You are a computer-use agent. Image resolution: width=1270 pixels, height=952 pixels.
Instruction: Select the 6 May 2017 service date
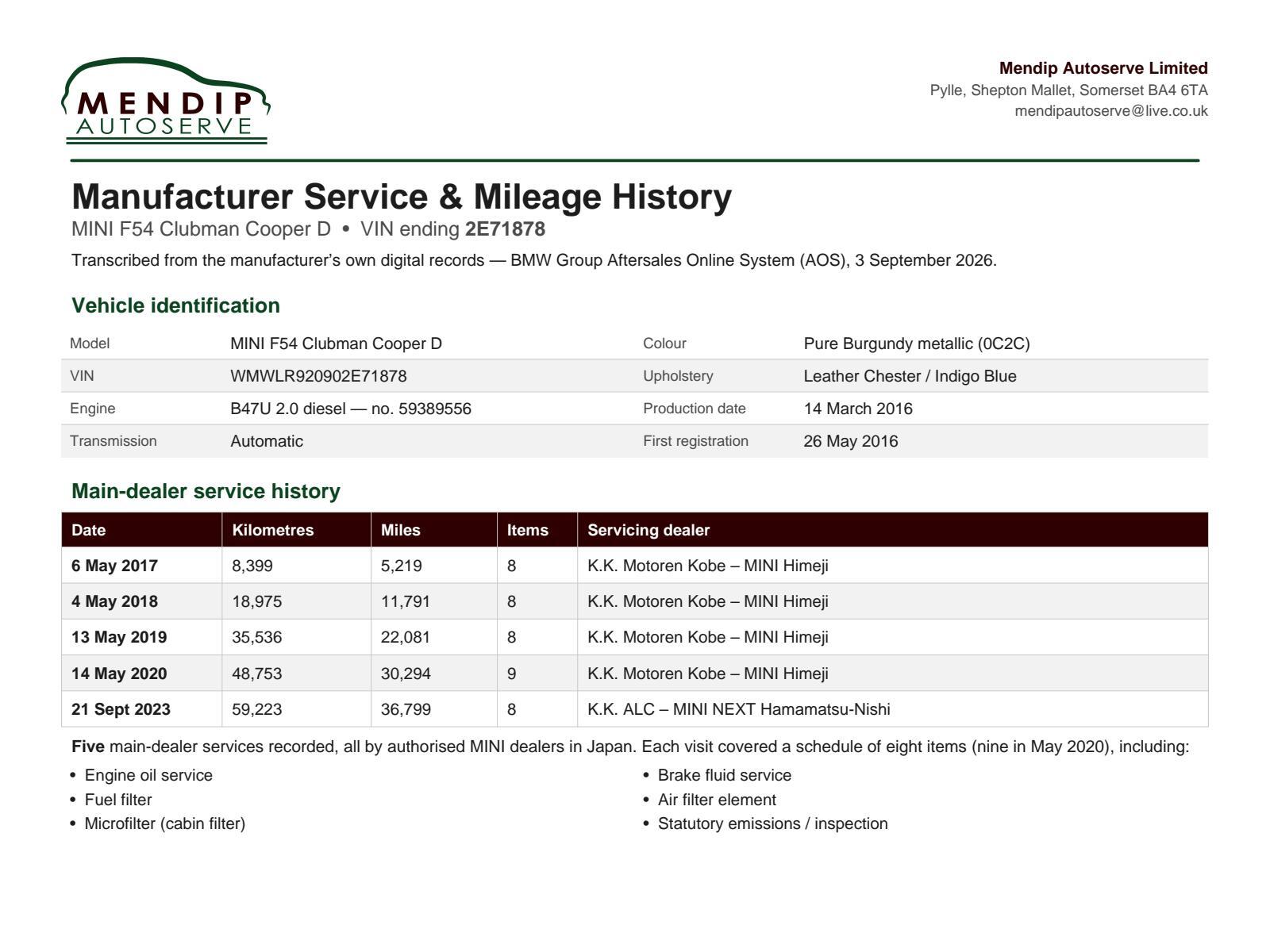pyautogui.click(x=114, y=566)
